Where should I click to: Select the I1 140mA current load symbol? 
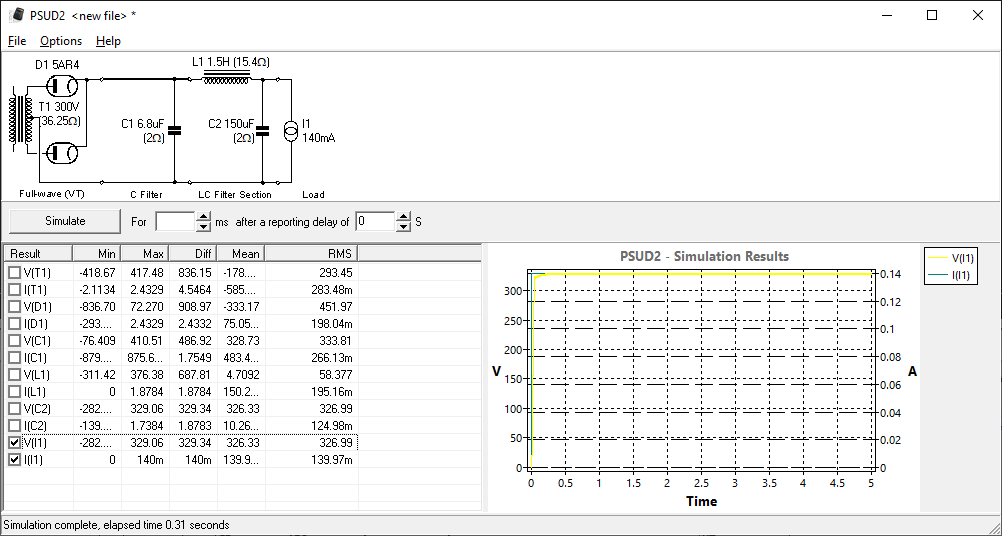point(291,131)
